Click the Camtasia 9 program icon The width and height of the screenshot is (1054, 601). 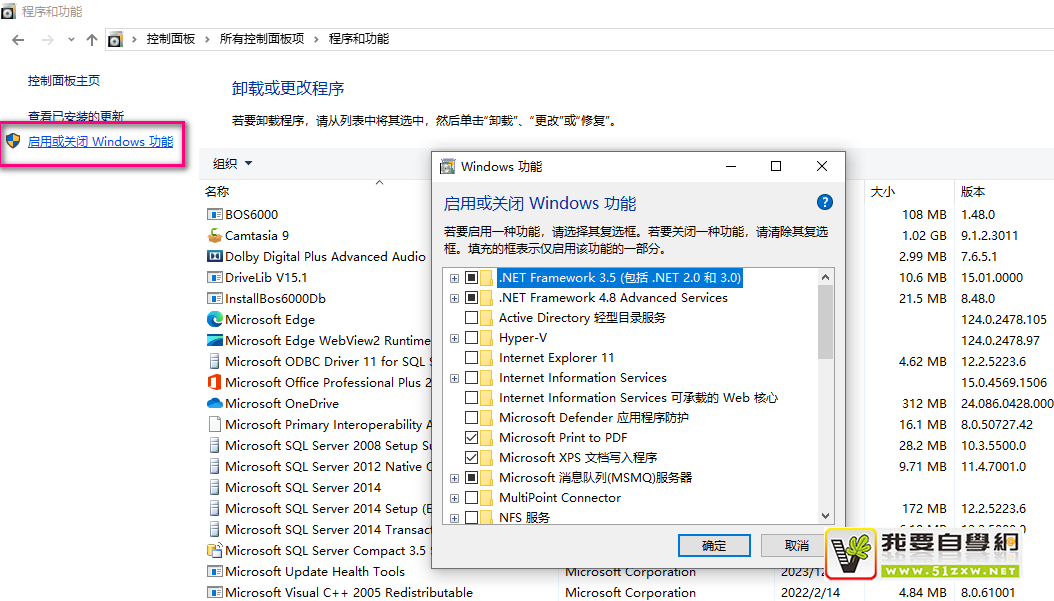point(214,235)
